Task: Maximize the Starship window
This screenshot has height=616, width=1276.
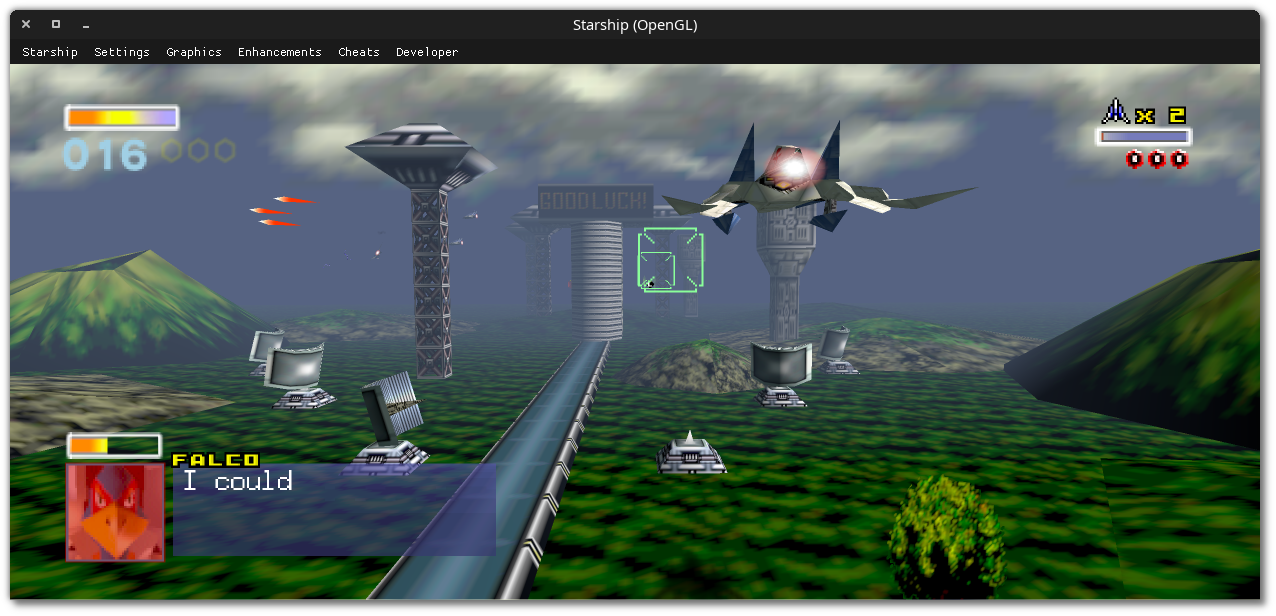Action: [56, 24]
